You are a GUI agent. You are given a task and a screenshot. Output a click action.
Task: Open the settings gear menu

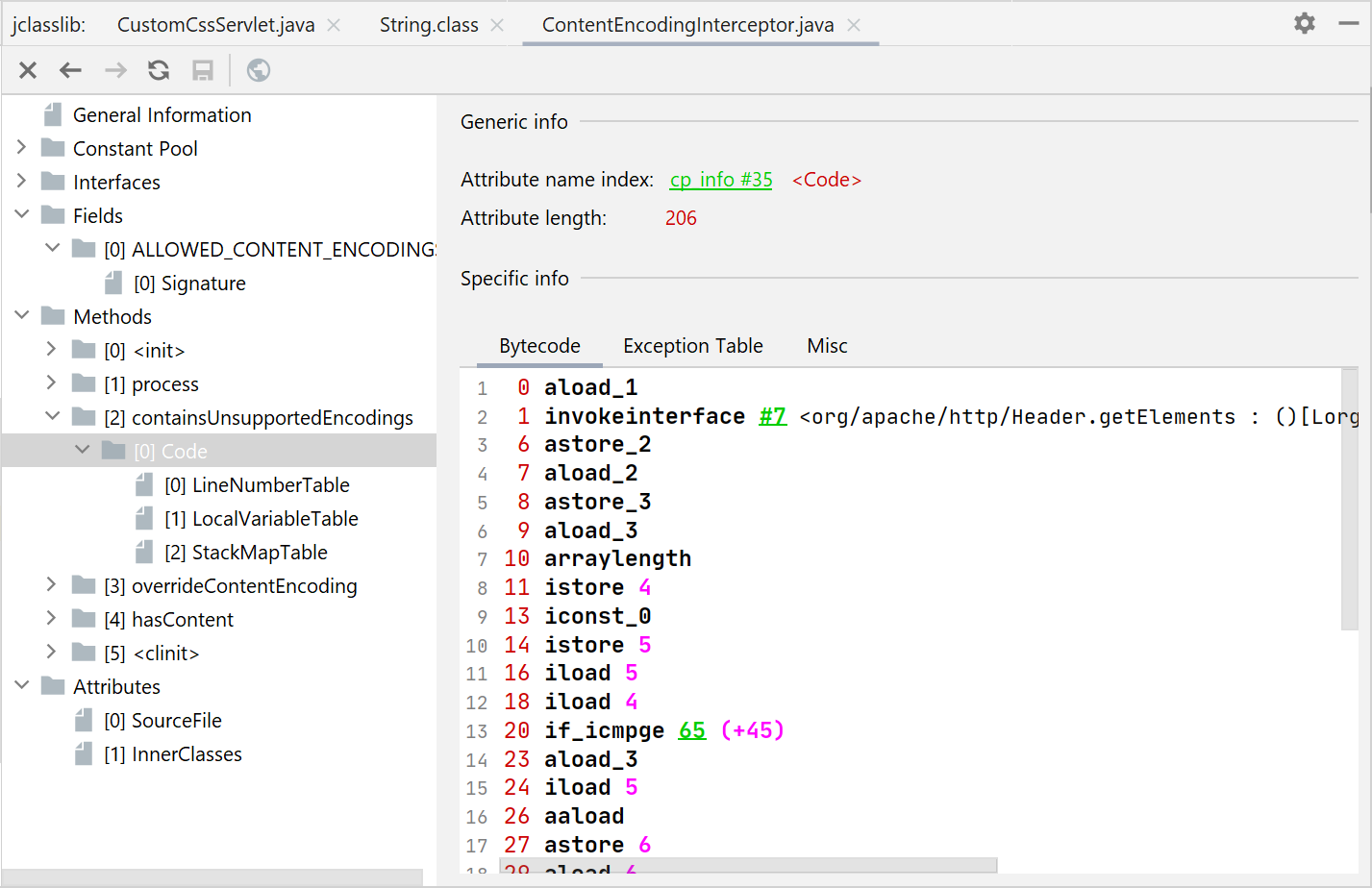coord(1304,23)
